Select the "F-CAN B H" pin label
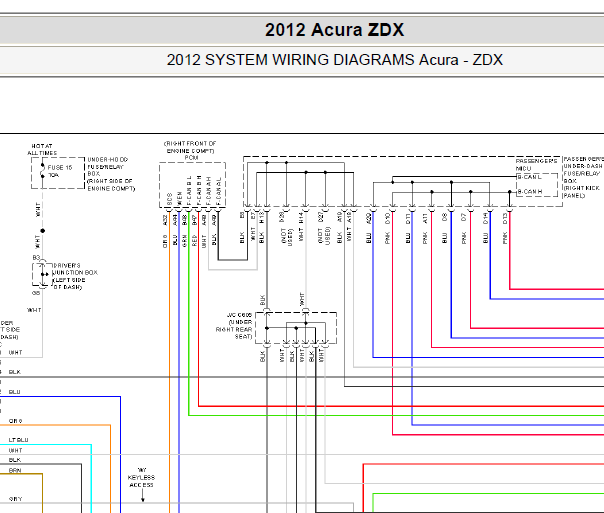Screen dimensions: 604x513 point(199,191)
